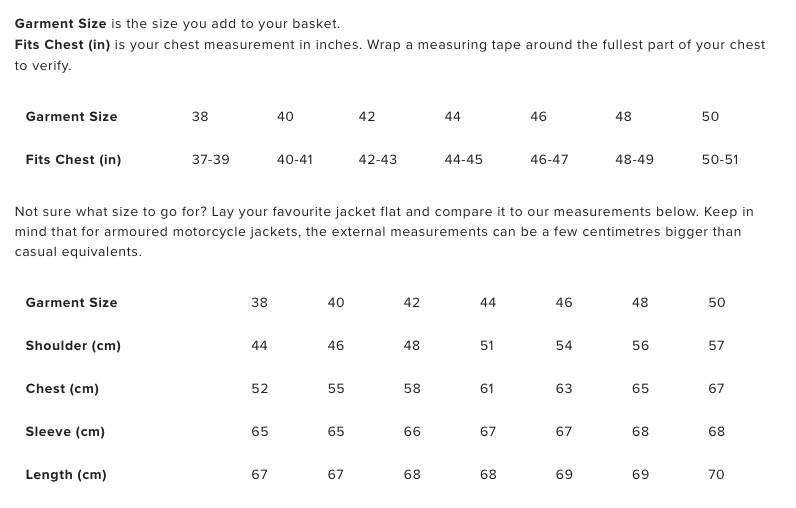Screen dimensions: 796x508
Task: Click the bold "Garment Size" text in the intro
Action: pyautogui.click(x=60, y=23)
